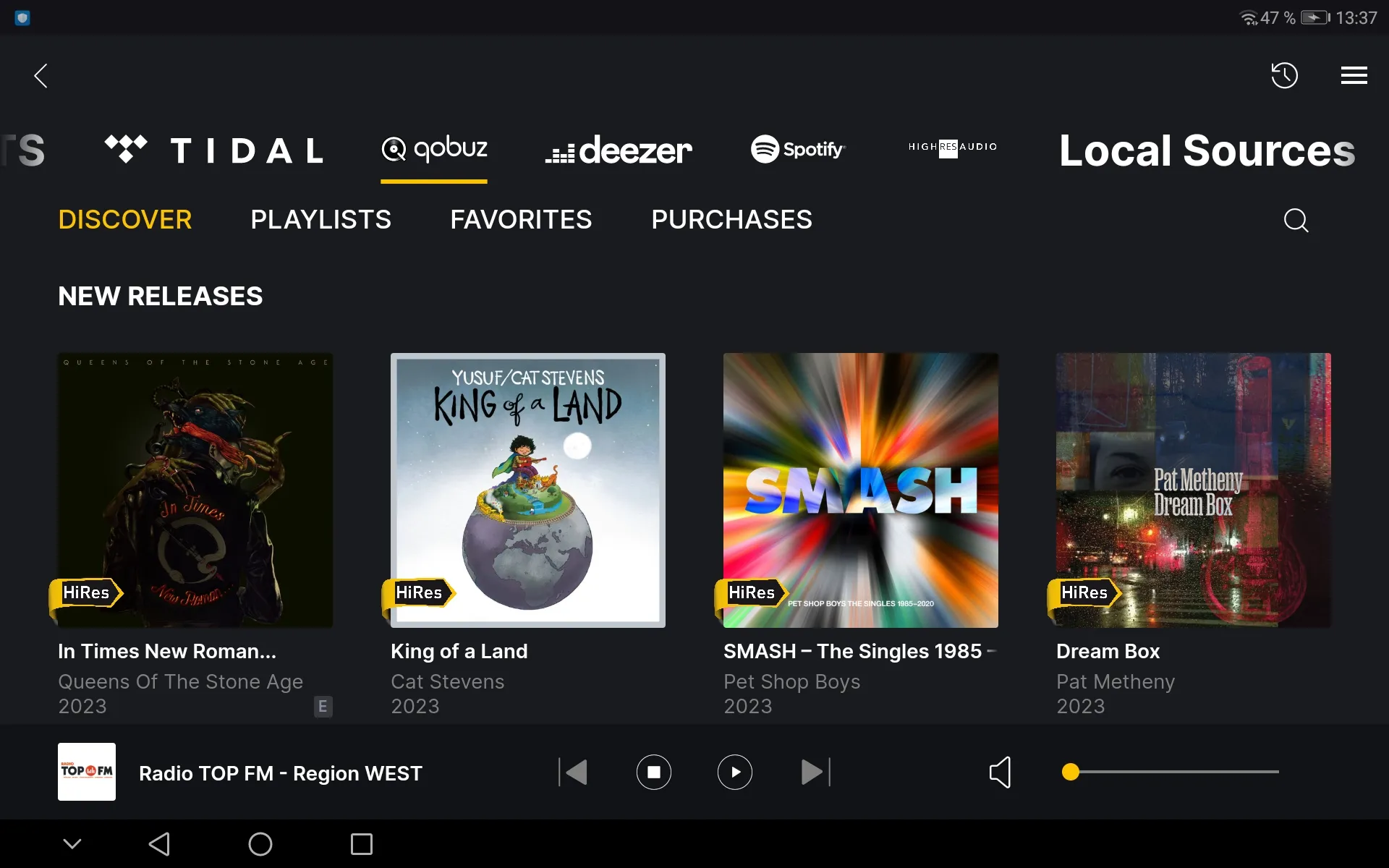Click the Wi-Fi icon in status bar

click(x=1249, y=17)
